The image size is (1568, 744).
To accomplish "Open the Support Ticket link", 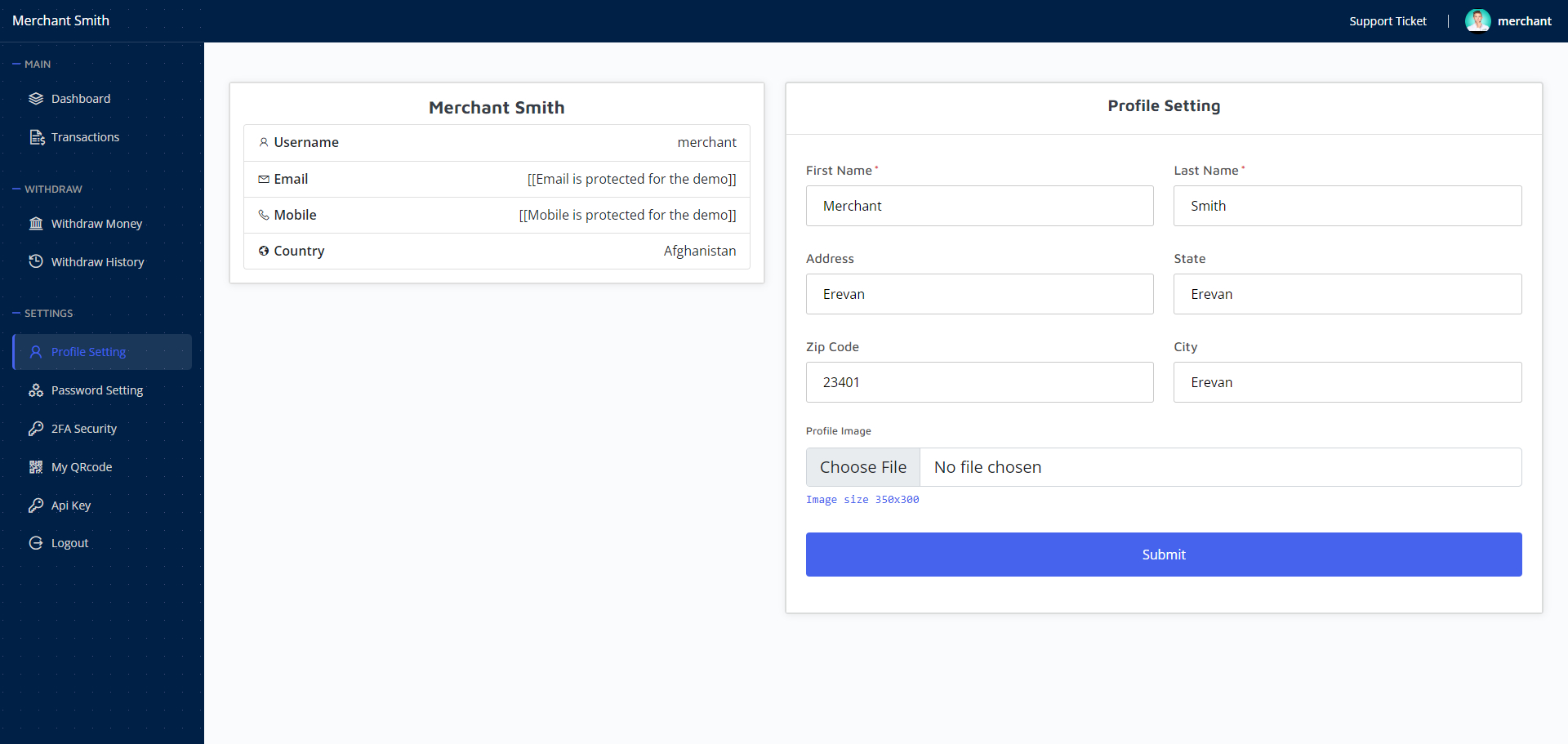I will coord(1388,21).
